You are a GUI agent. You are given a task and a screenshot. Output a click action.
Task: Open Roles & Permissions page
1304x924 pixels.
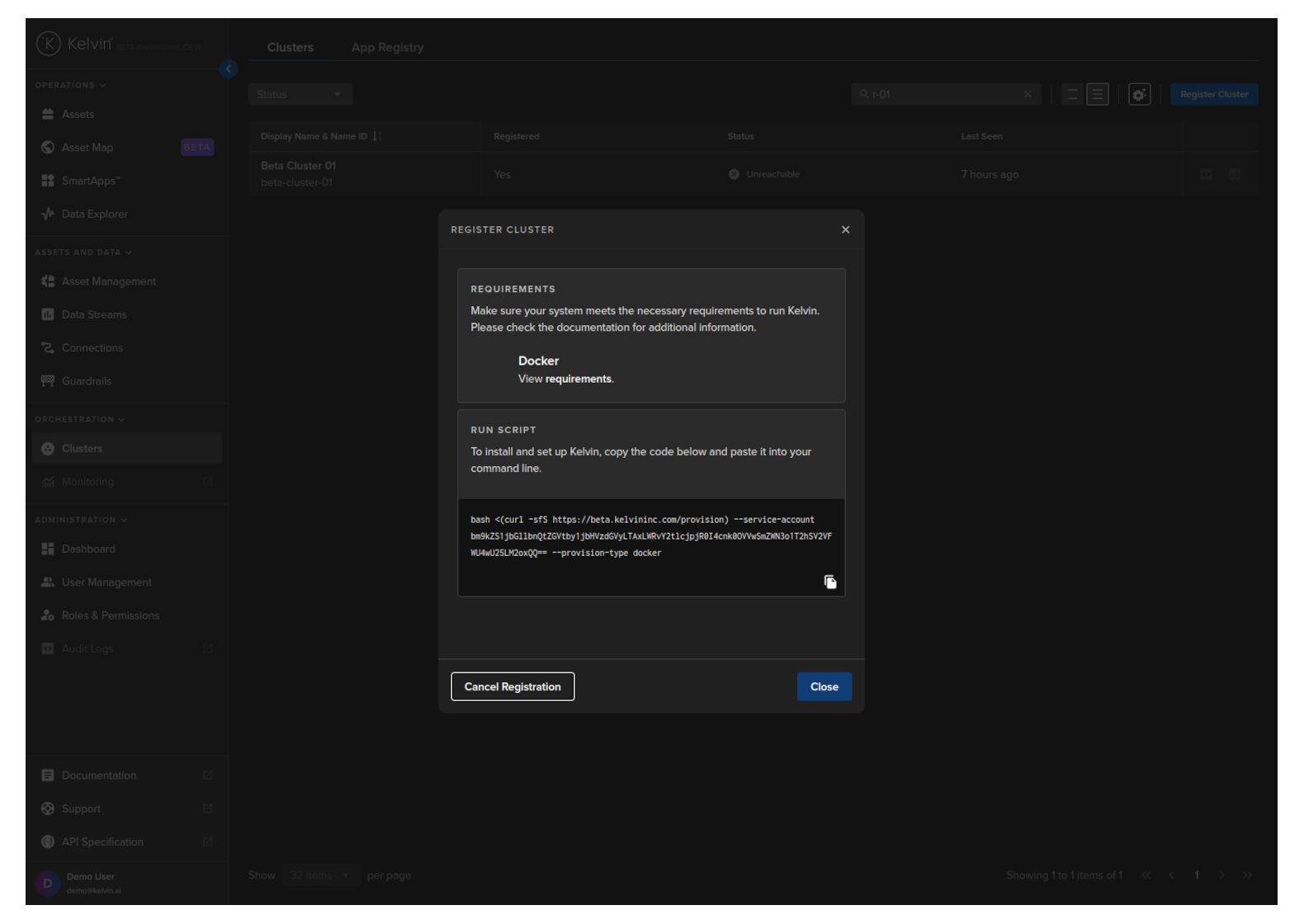coord(110,615)
